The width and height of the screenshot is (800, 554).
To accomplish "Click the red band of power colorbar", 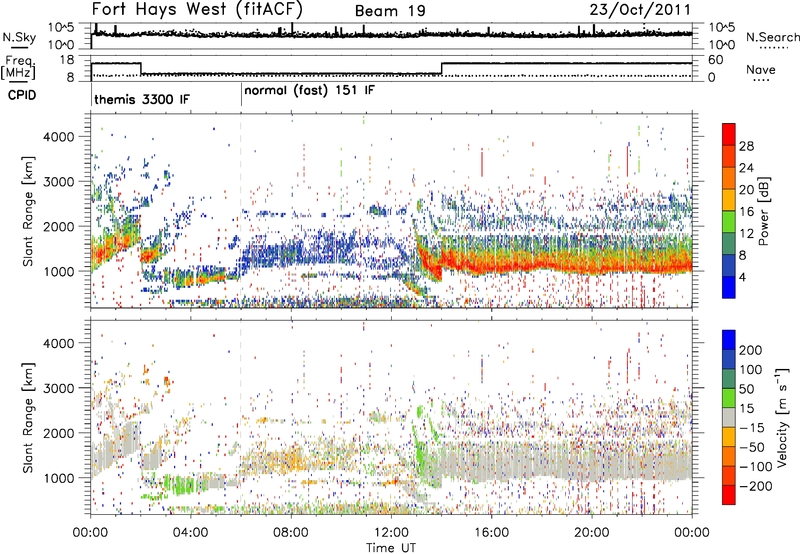I will [729, 135].
